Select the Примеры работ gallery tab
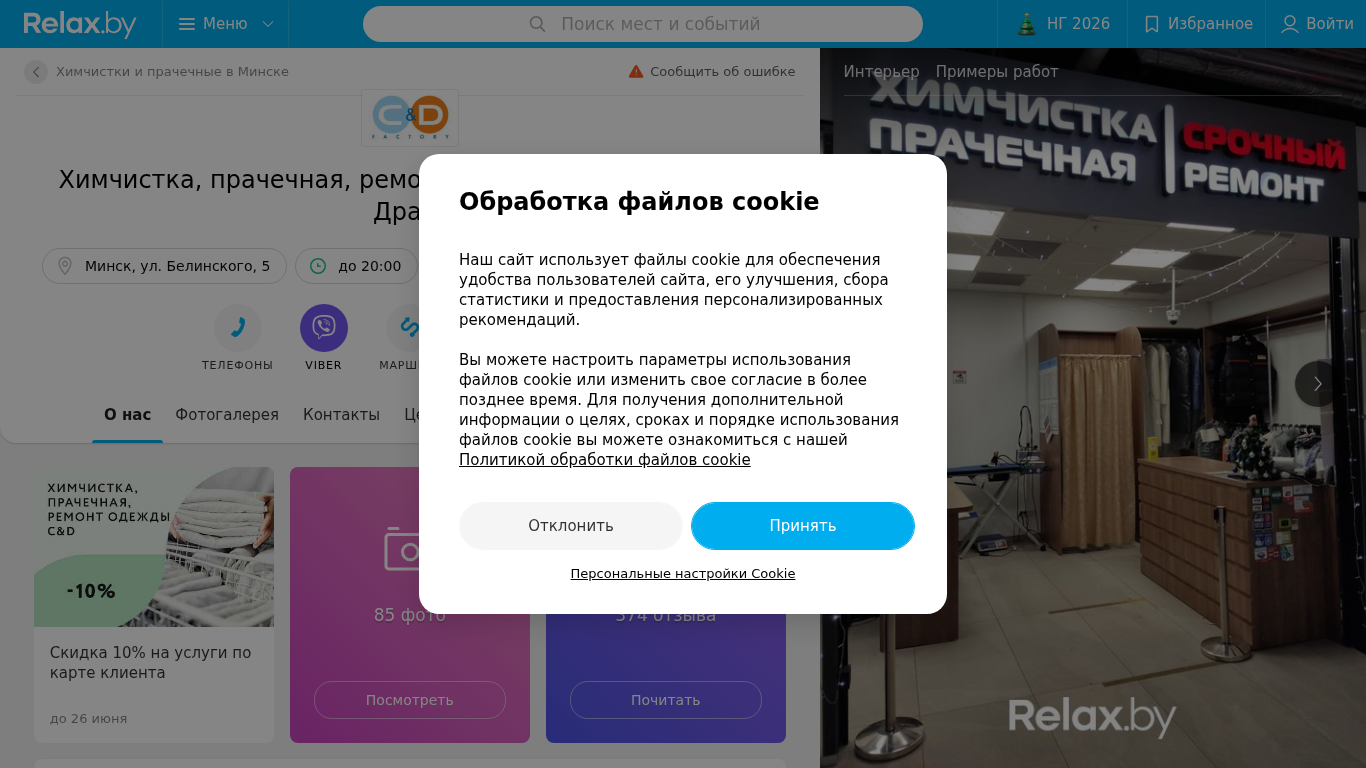Screen dimensions: 1366x768 pyautogui.click(x=997, y=72)
